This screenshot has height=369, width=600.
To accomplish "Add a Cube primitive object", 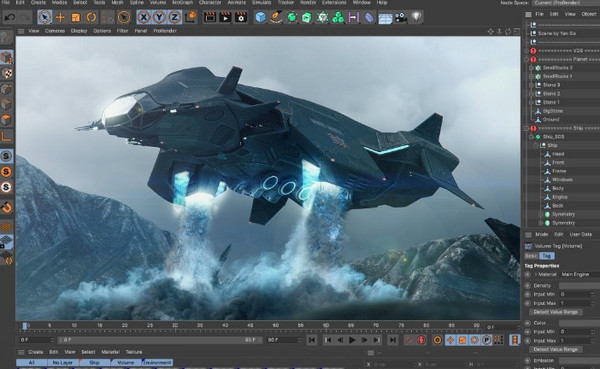I will pos(261,17).
